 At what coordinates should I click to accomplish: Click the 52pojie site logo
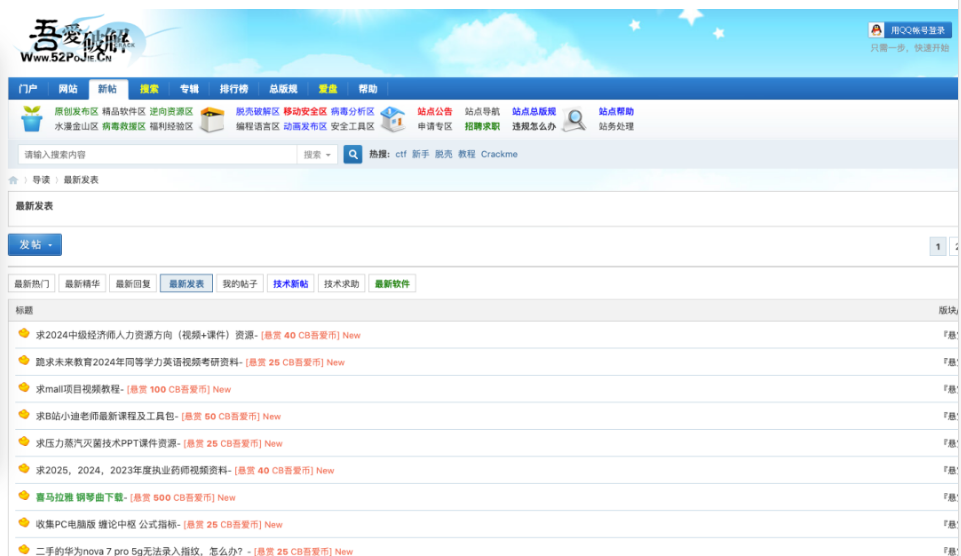pyautogui.click(x=78, y=45)
